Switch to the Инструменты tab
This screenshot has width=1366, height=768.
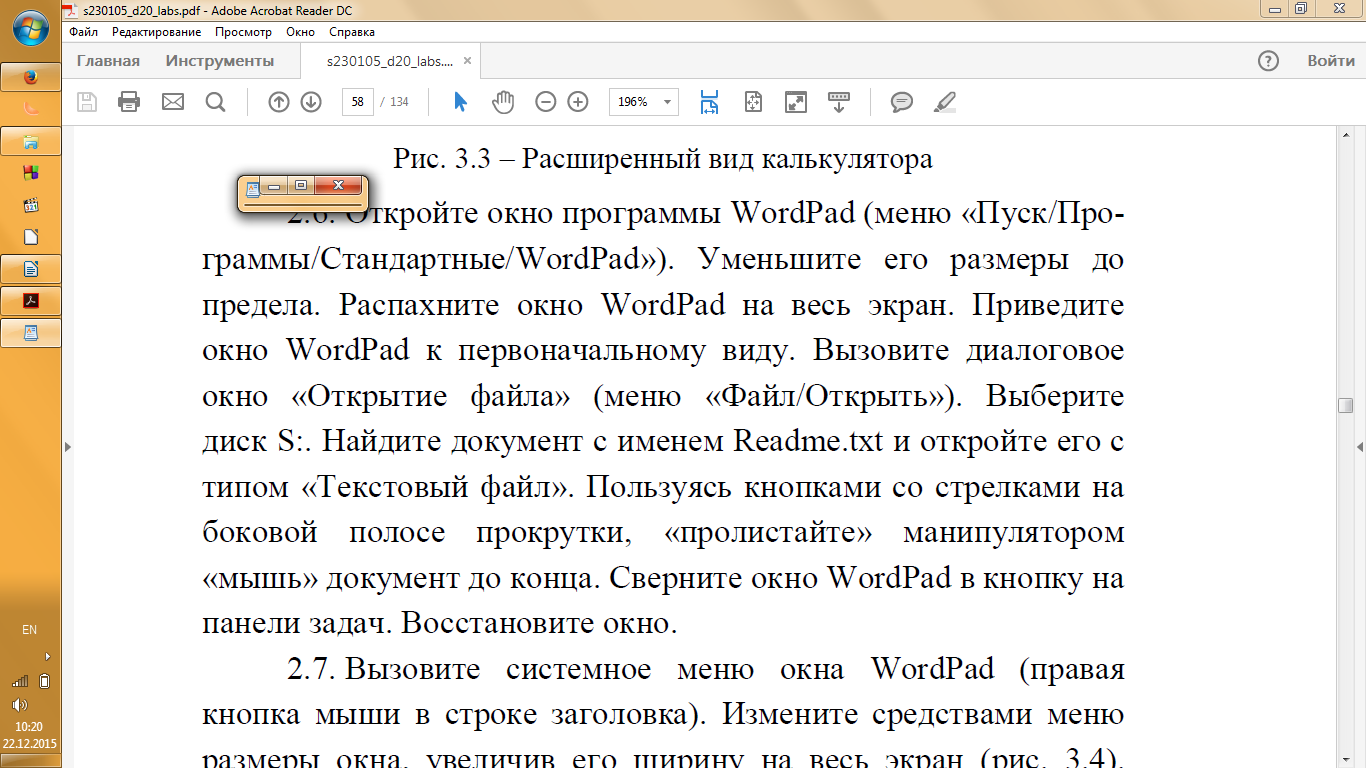(x=220, y=61)
